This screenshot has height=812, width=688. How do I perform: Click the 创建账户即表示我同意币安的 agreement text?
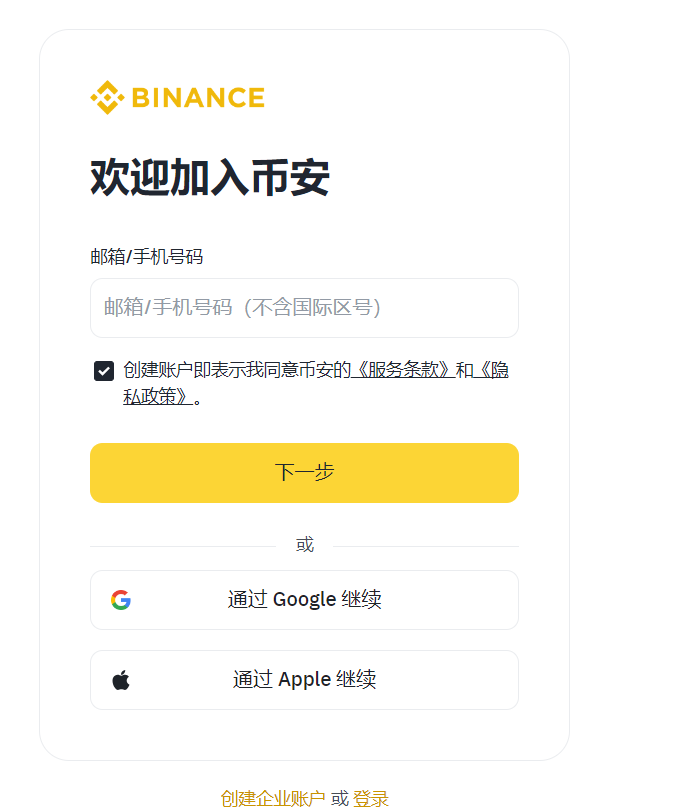236,370
